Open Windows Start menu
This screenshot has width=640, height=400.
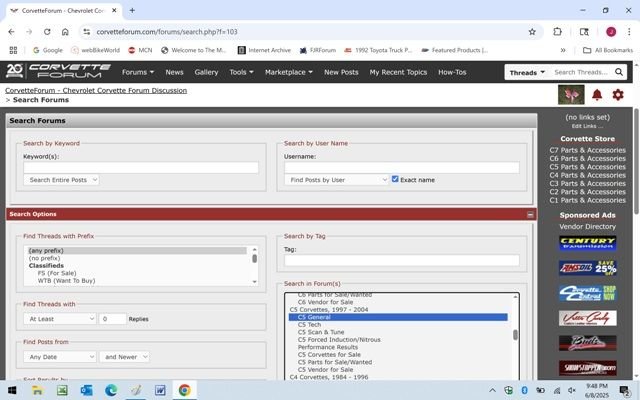pos(12,390)
